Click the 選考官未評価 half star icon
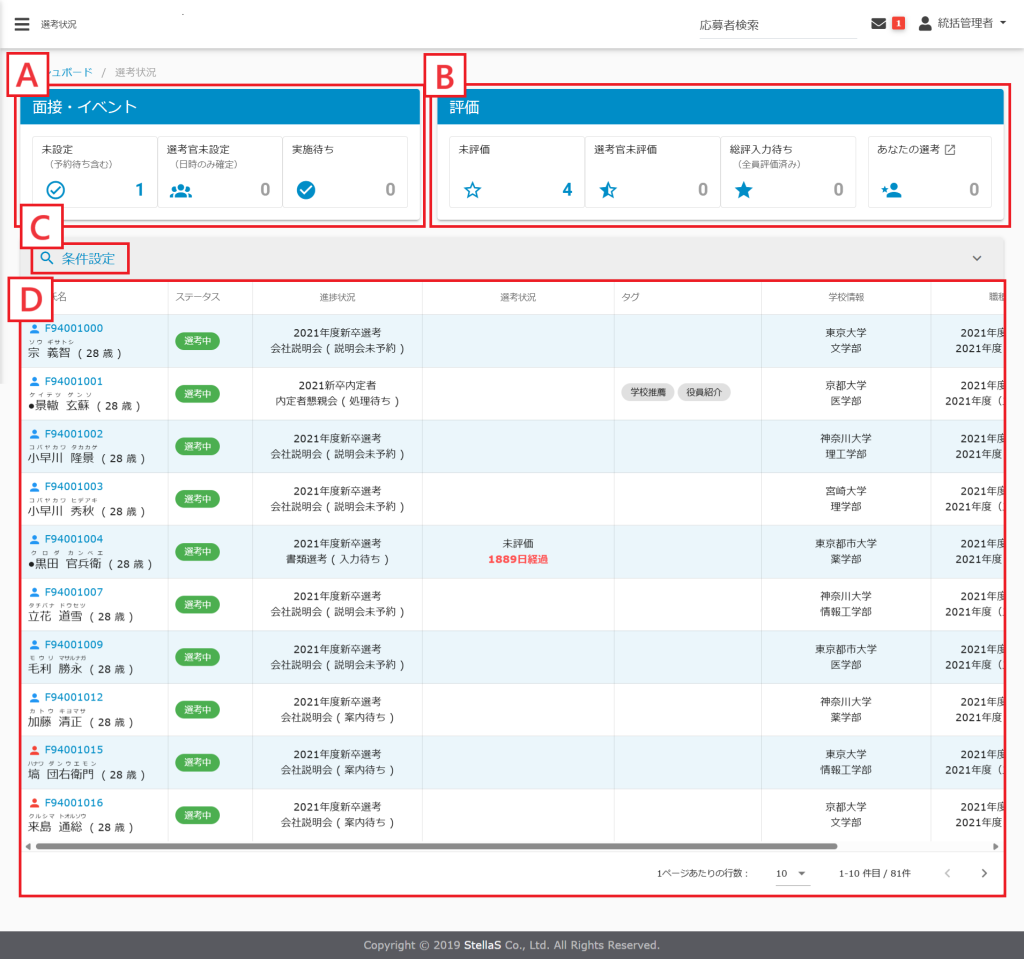Screen dimensions: 1024x959 (608, 190)
